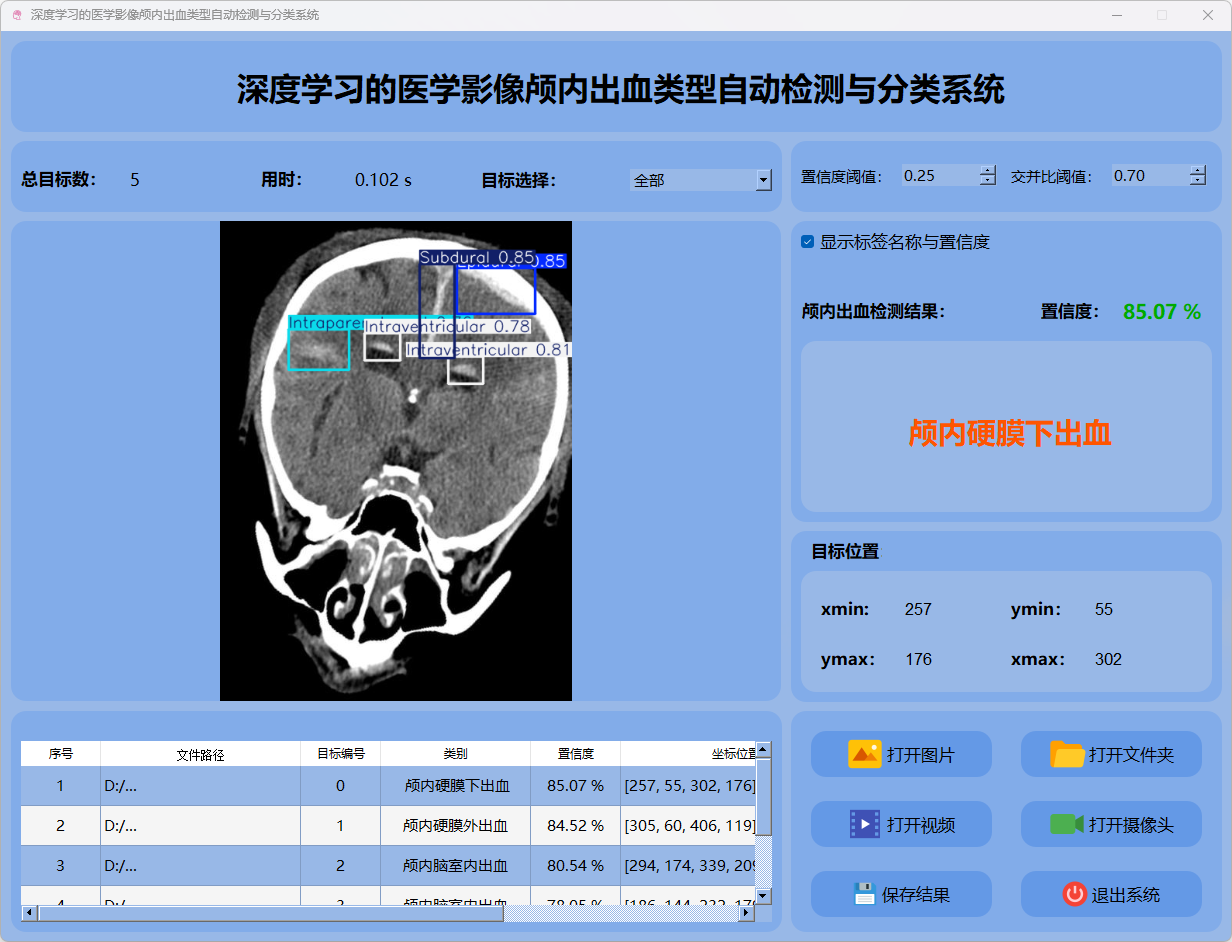The height and width of the screenshot is (942, 1232).
Task: Click the picture icon on 打开图片
Action: 864,754
